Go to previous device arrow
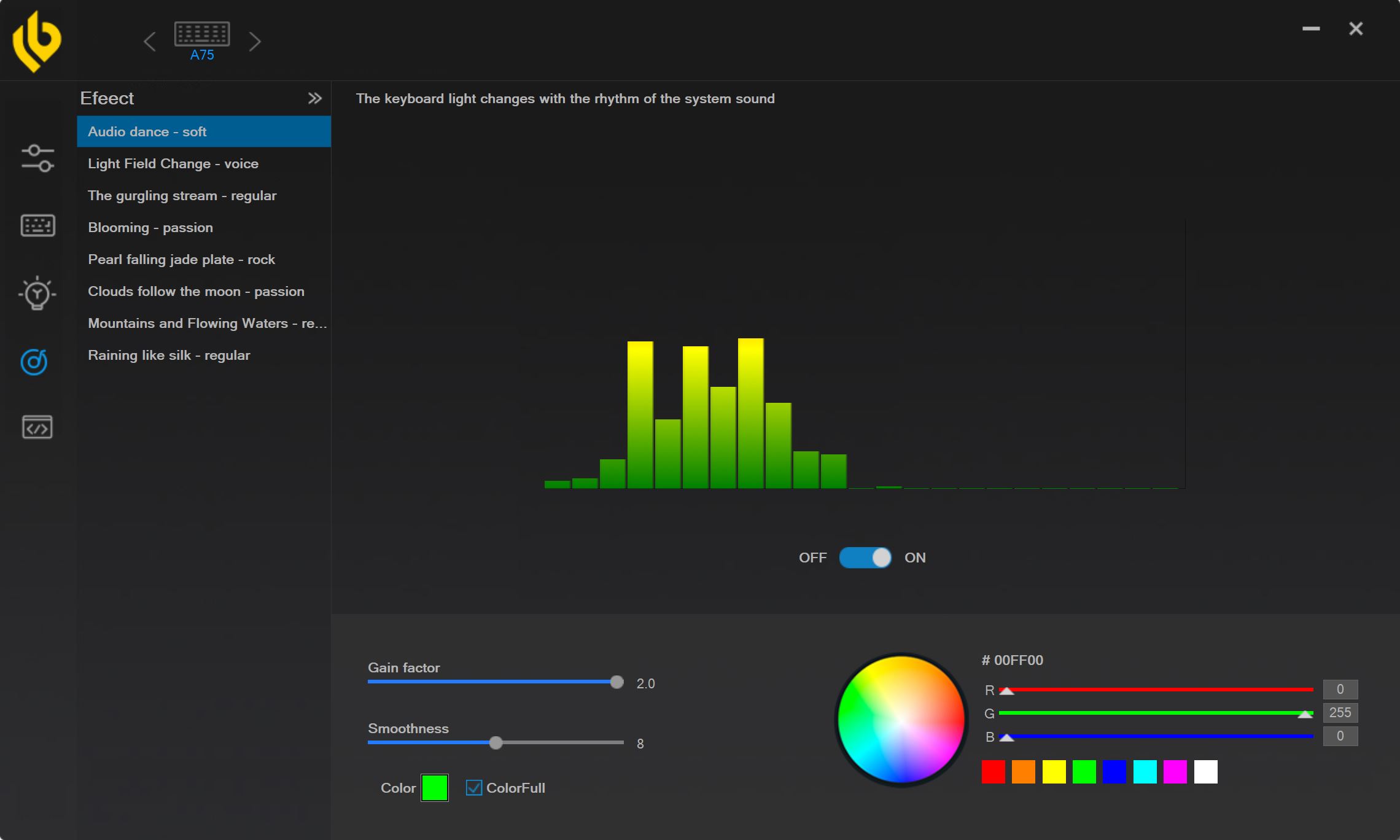 tap(149, 42)
